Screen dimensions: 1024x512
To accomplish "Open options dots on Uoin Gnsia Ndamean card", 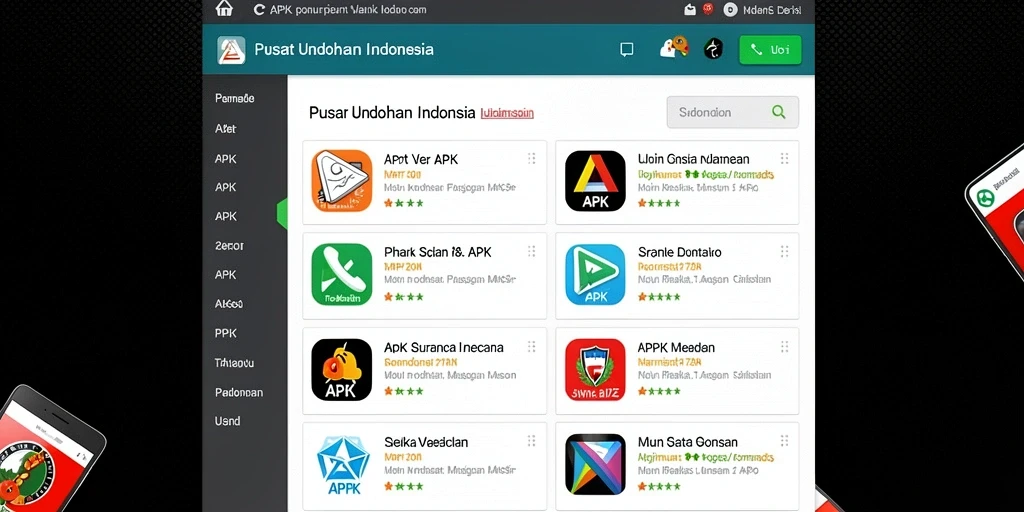I will pos(784,159).
